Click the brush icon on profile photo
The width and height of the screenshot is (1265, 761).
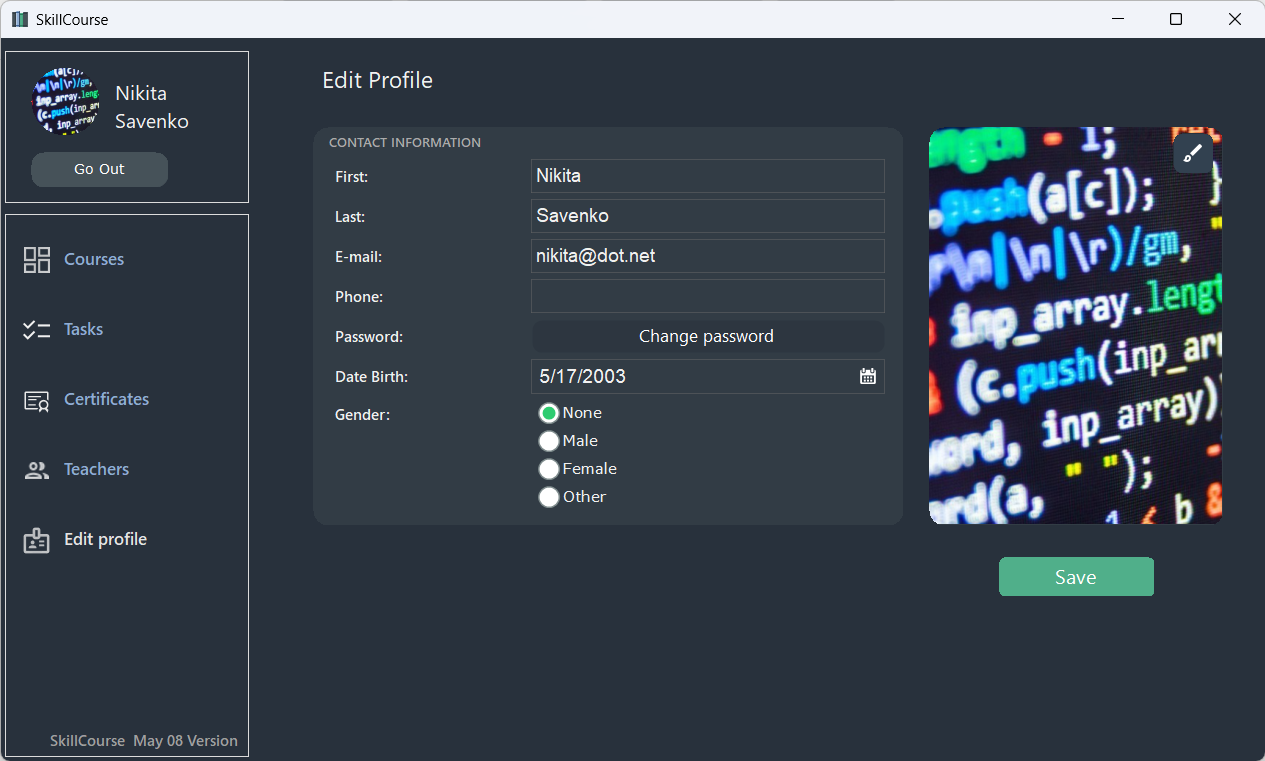click(x=1193, y=153)
